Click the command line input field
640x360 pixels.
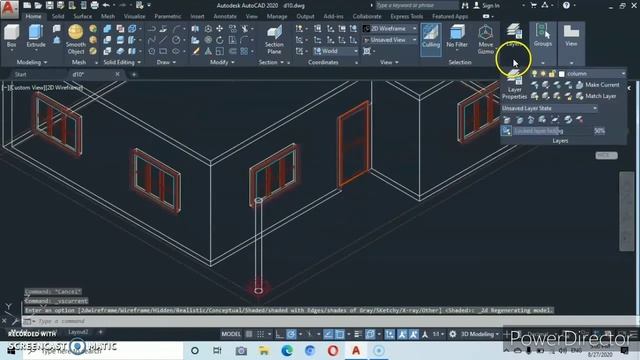coord(327,321)
